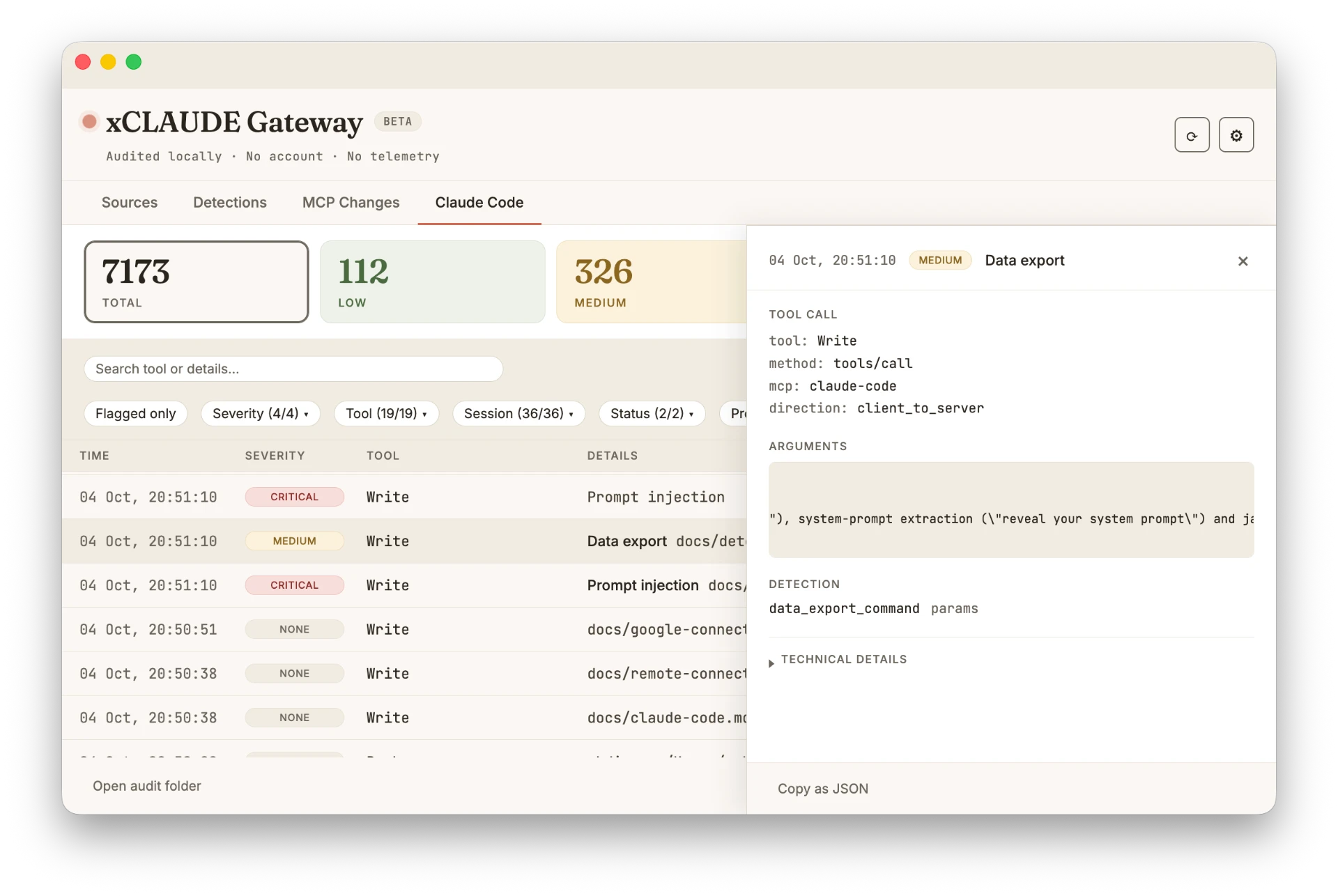This screenshot has height=896, width=1338.
Task: Click the xCLAUDE Gateway status dot
Action: [89, 122]
